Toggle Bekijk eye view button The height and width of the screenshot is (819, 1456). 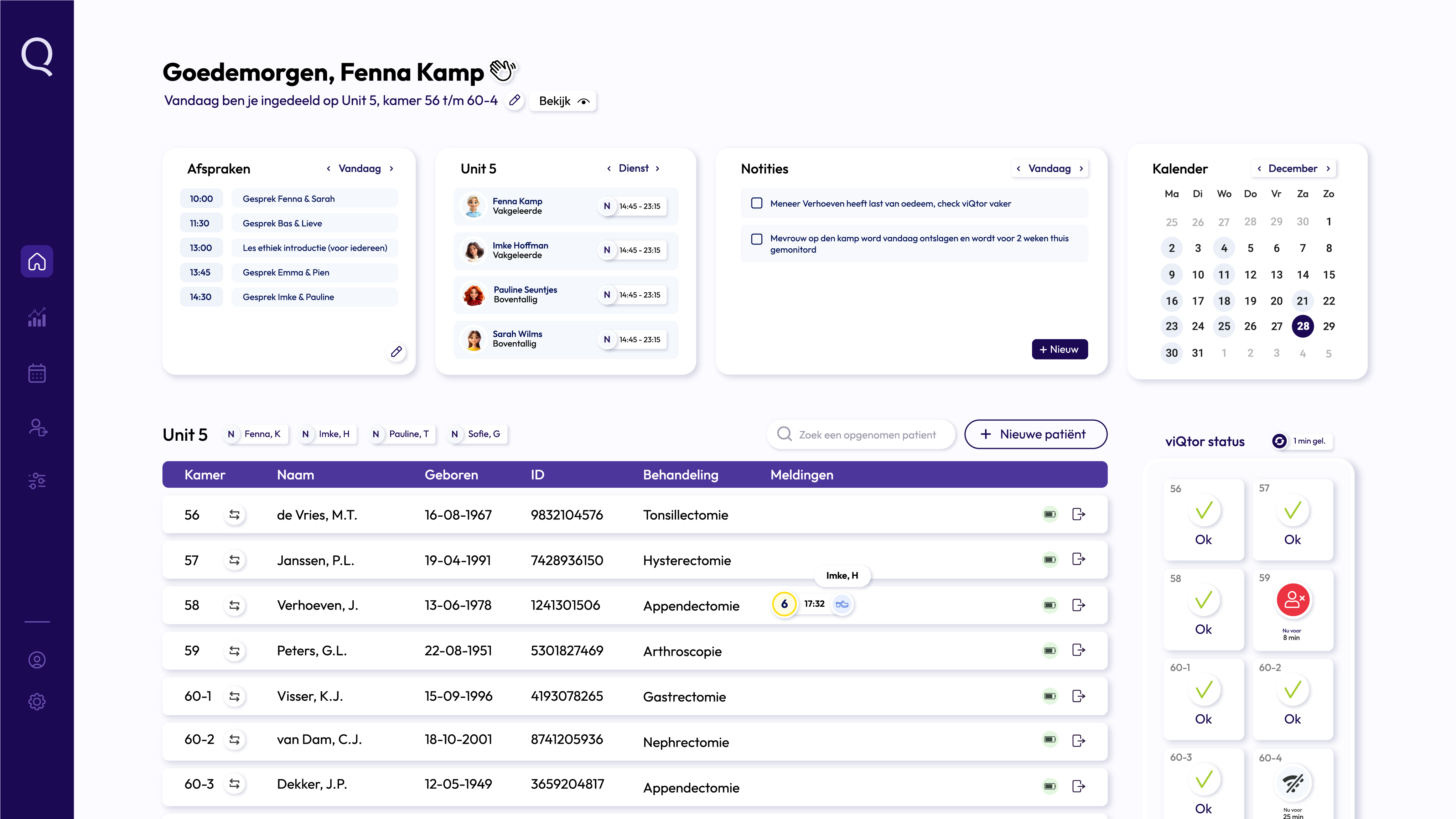pos(563,101)
